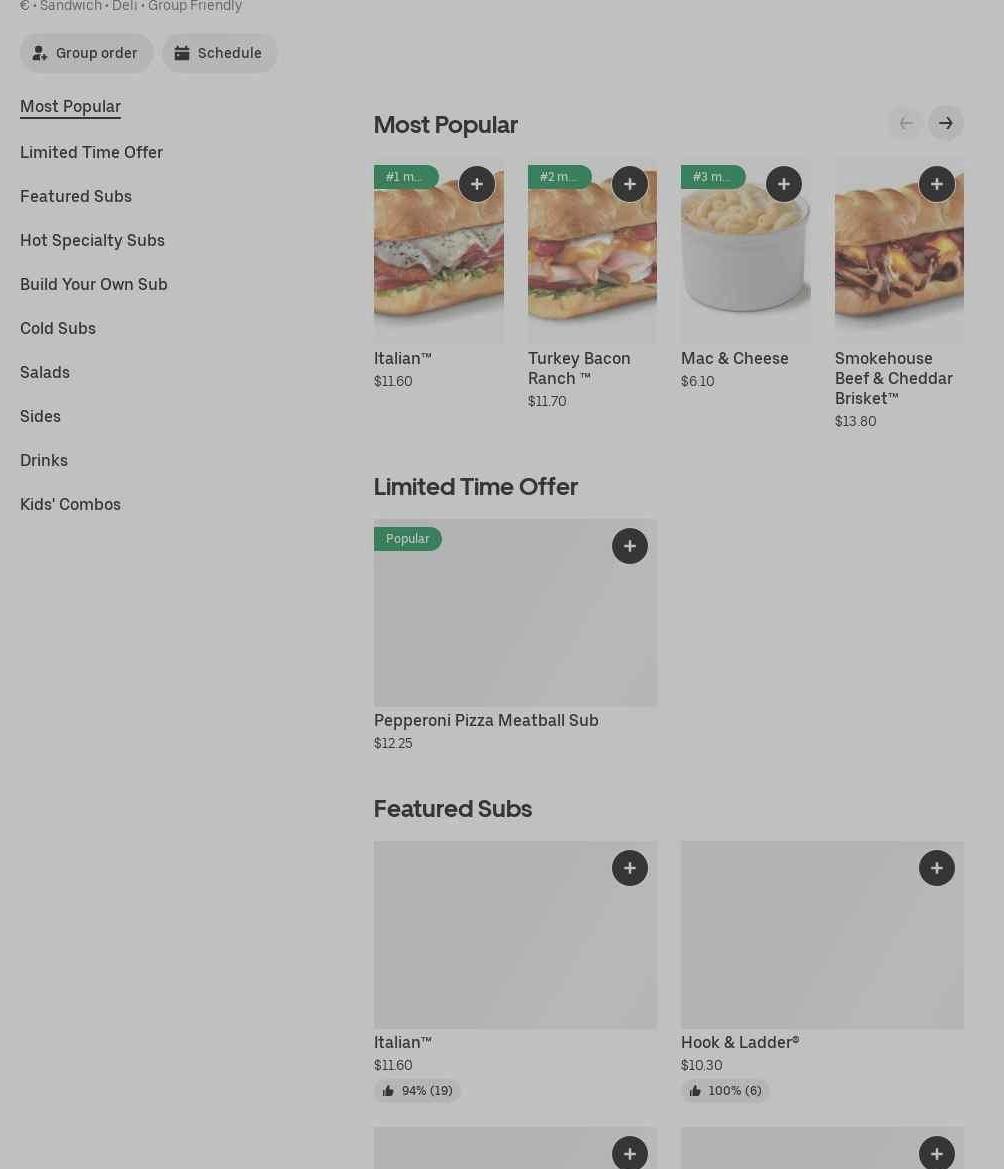Add Smokehouse Beef & Cheddar Brisket

coord(937,184)
